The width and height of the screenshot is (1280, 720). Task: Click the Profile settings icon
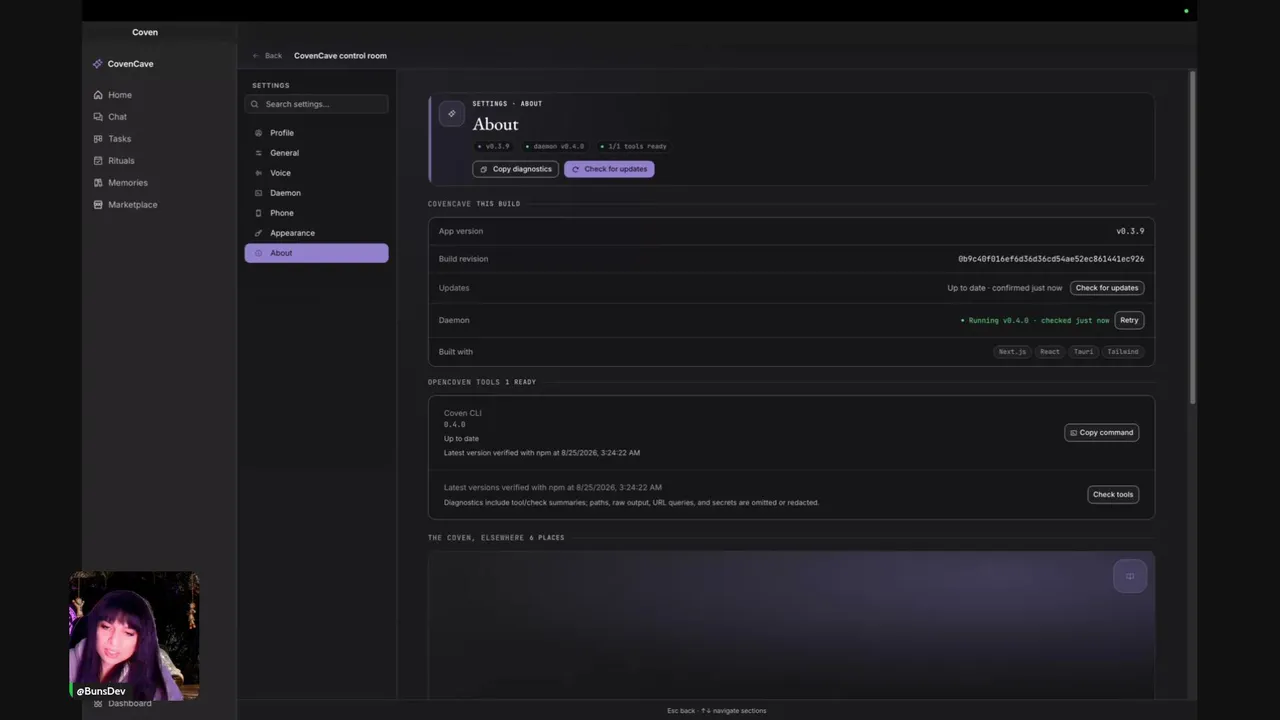click(x=259, y=133)
